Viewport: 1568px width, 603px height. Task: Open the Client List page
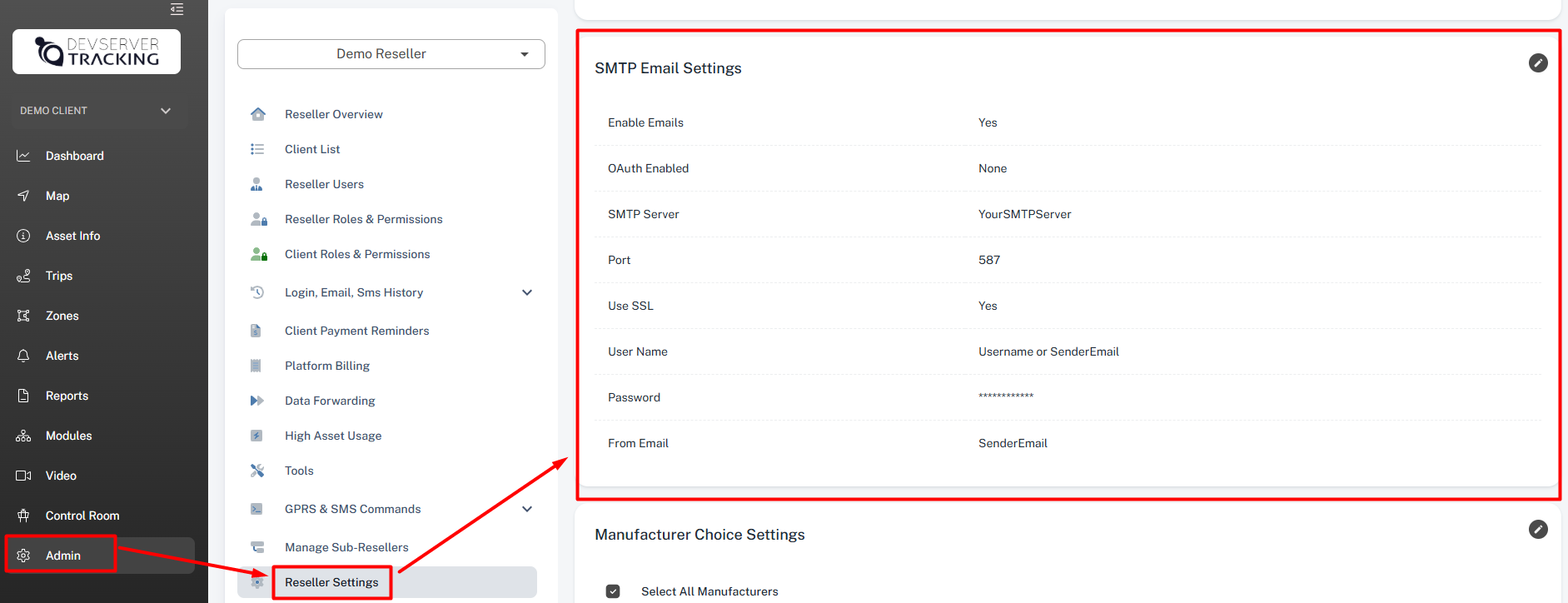click(x=312, y=149)
